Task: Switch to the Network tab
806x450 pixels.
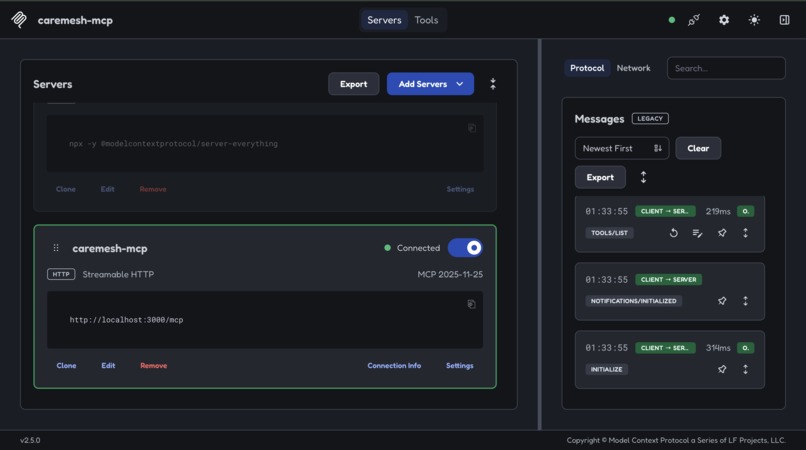Action: tap(633, 68)
